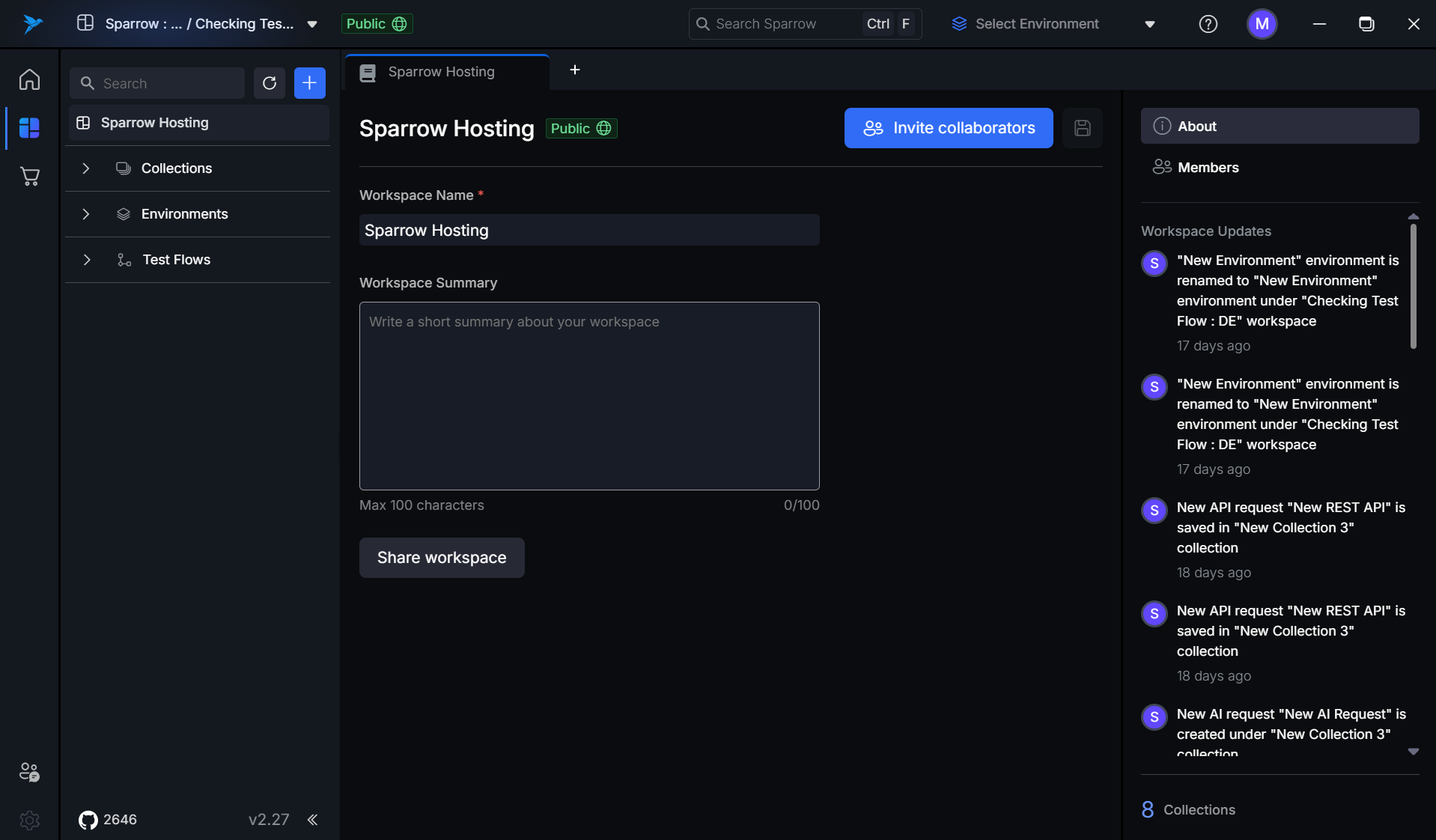This screenshot has width=1436, height=840.
Task: Click the About info icon
Action: [x=1162, y=126]
